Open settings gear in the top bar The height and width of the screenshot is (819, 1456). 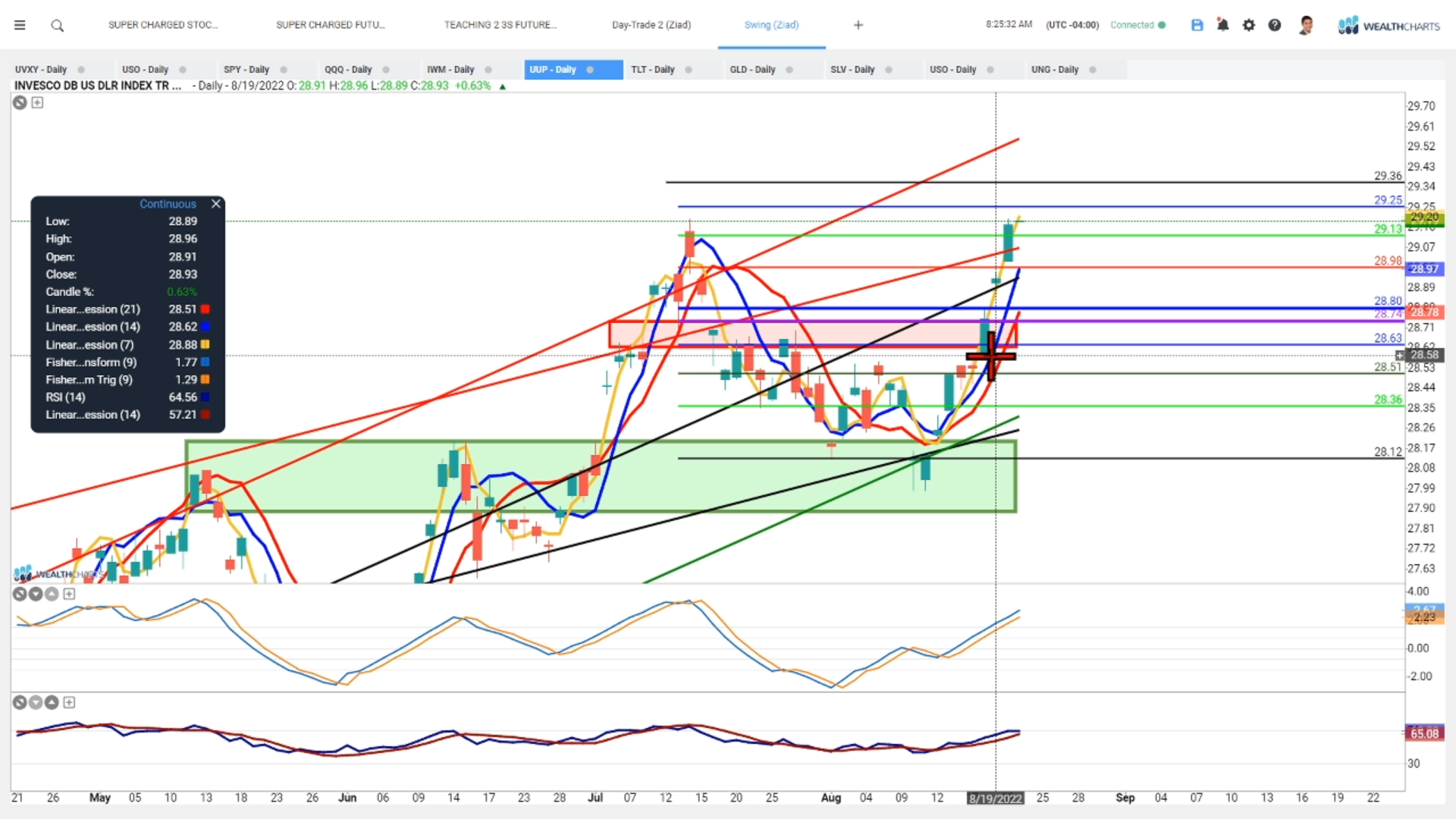pyautogui.click(x=1249, y=25)
